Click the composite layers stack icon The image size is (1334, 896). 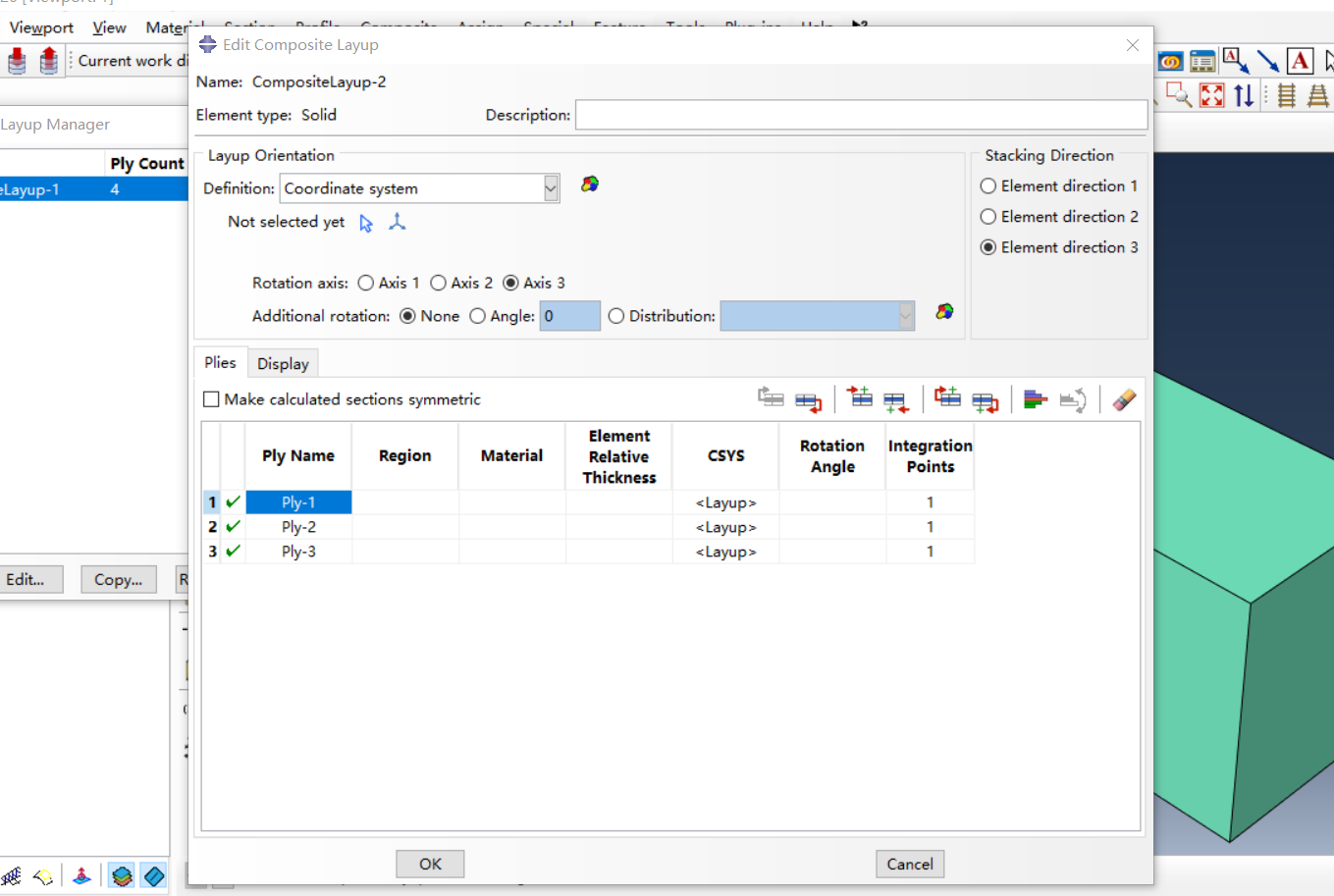click(x=122, y=875)
